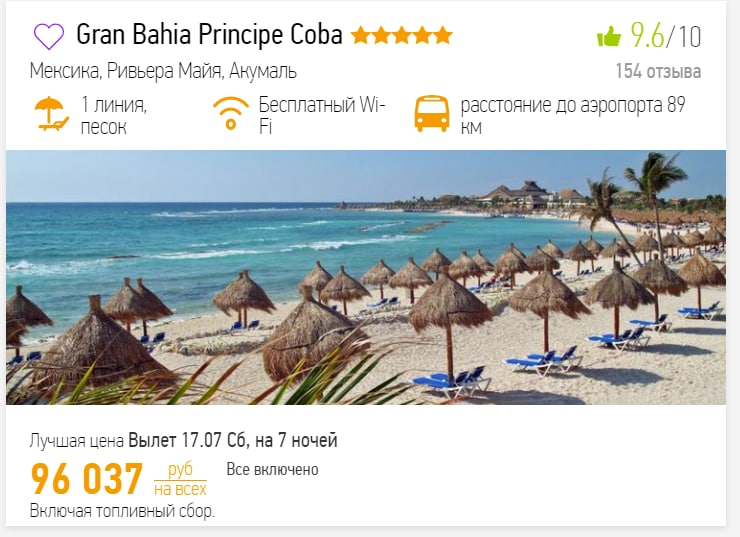740x537 pixels.
Task: Select the 'Бесплатный Wi-Fi' text
Action: (x=322, y=116)
